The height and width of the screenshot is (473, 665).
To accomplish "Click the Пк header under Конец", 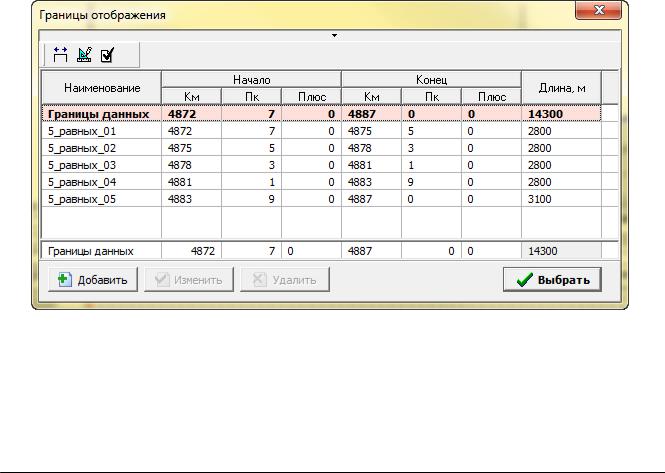I will tap(431, 97).
